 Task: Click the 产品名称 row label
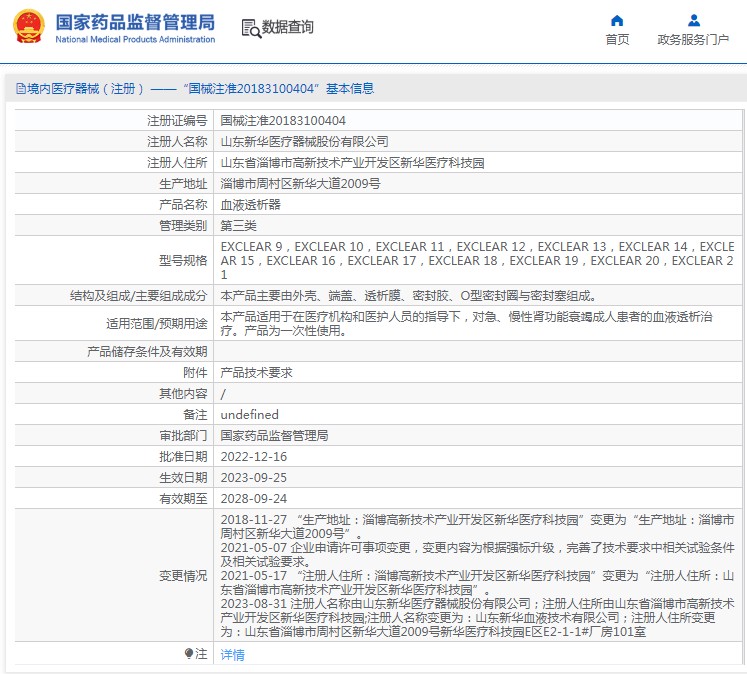click(x=183, y=204)
